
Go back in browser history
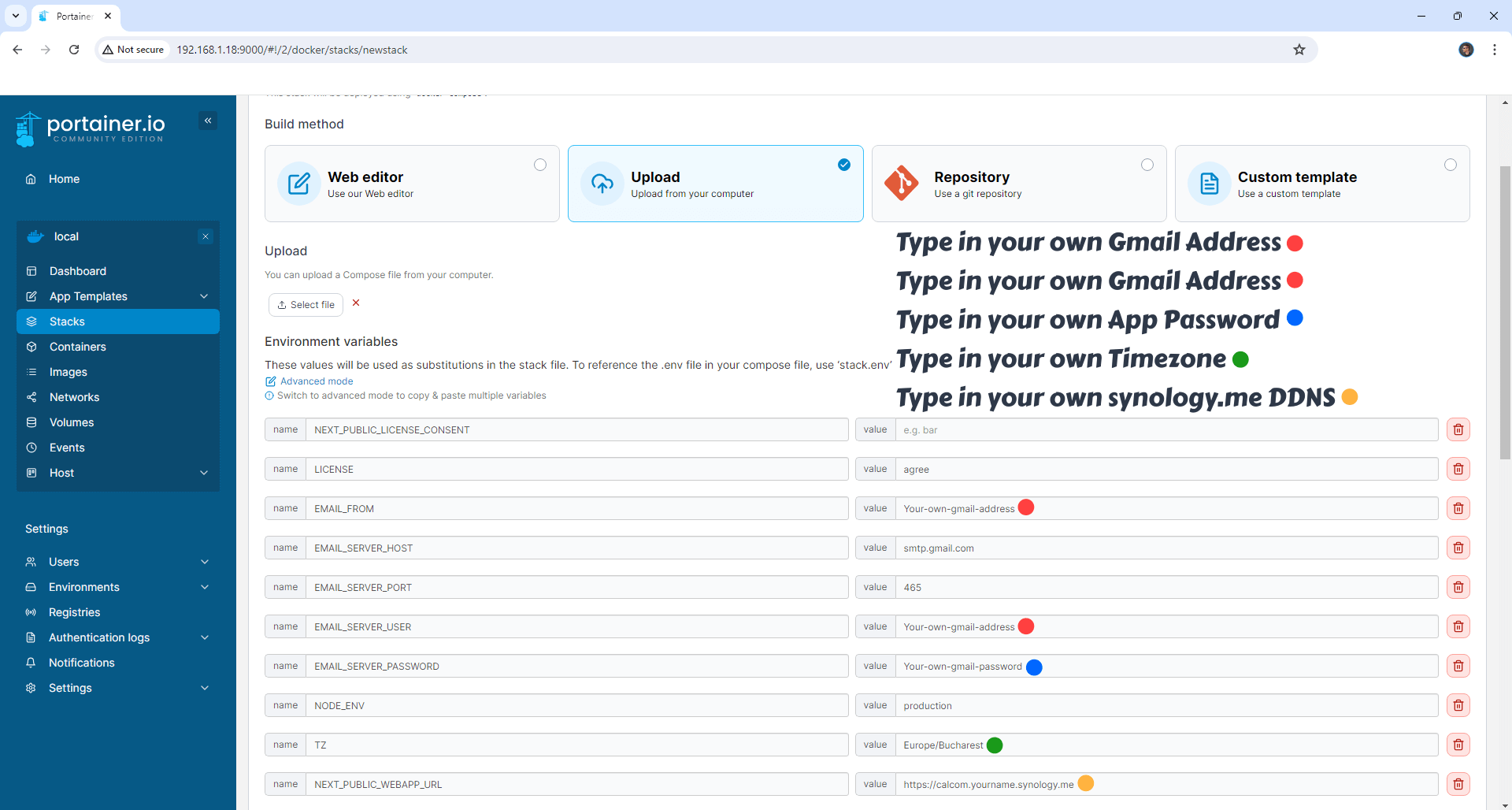17,50
